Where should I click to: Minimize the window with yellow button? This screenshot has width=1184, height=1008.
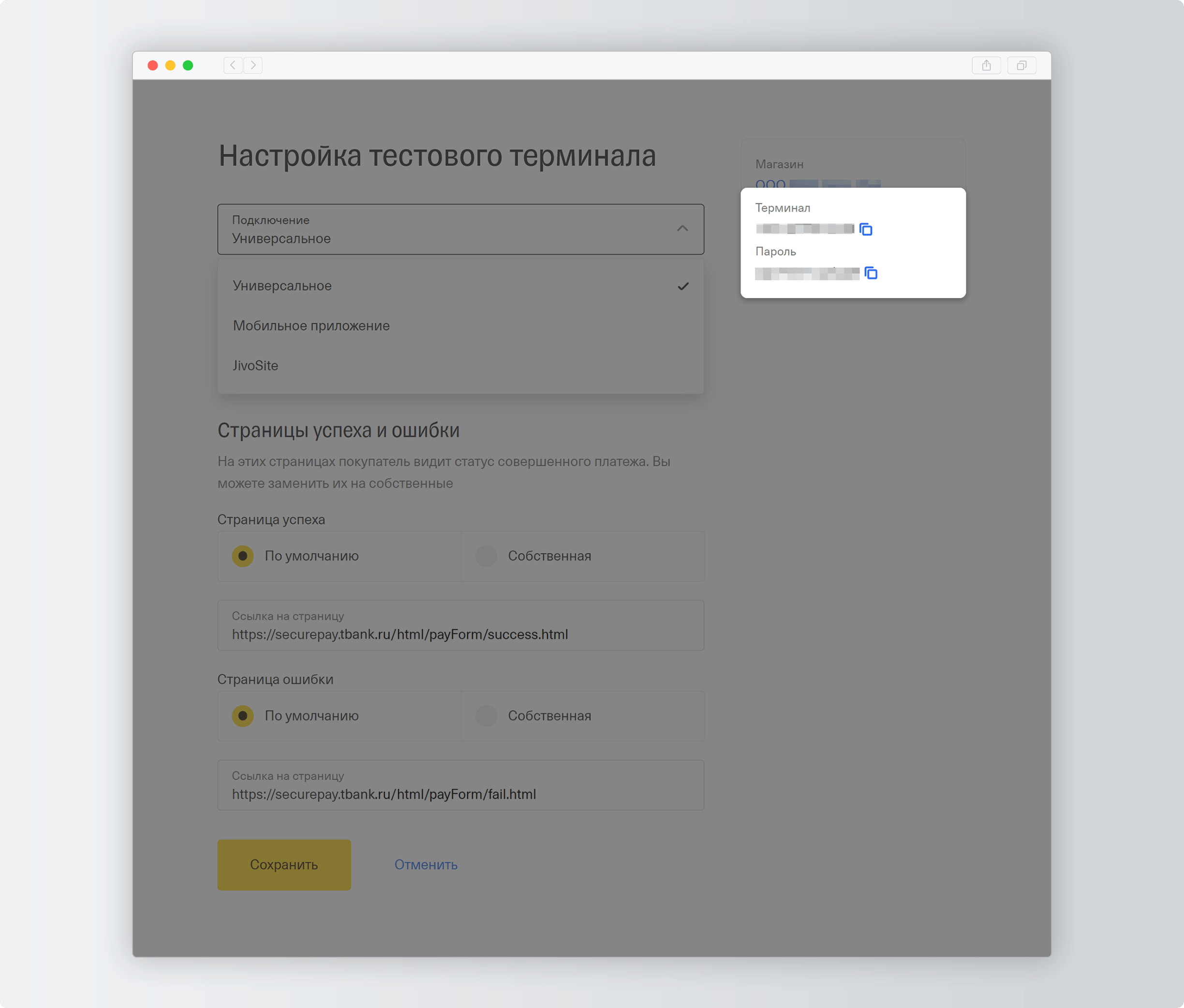tap(170, 65)
